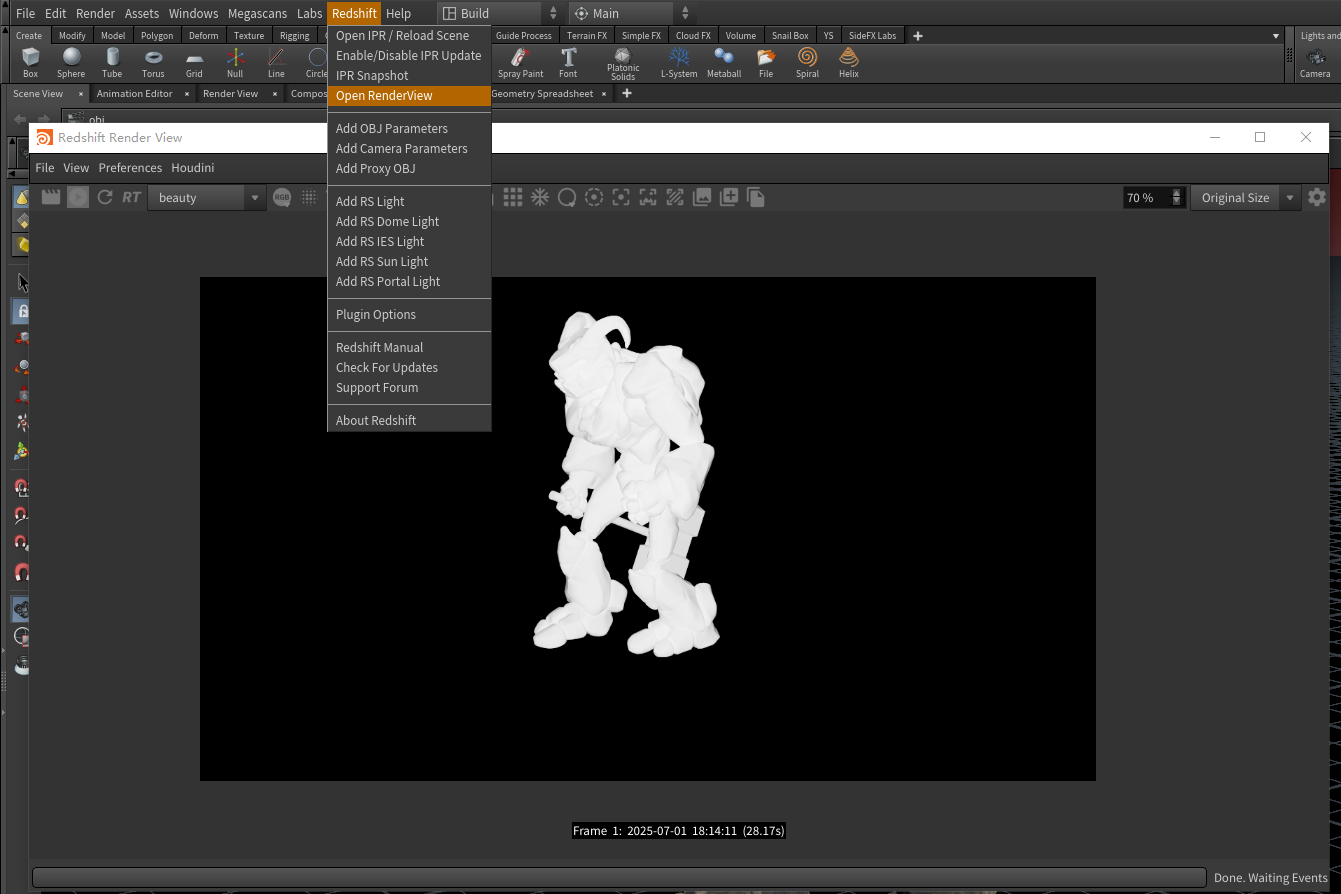Add a Metaball from the shelf
The width and height of the screenshot is (1341, 894).
tap(724, 62)
